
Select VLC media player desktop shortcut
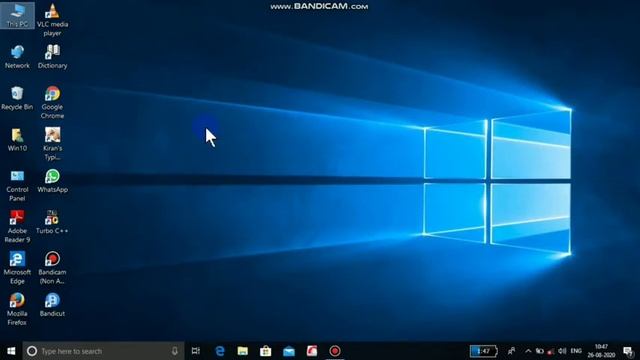[x=52, y=20]
